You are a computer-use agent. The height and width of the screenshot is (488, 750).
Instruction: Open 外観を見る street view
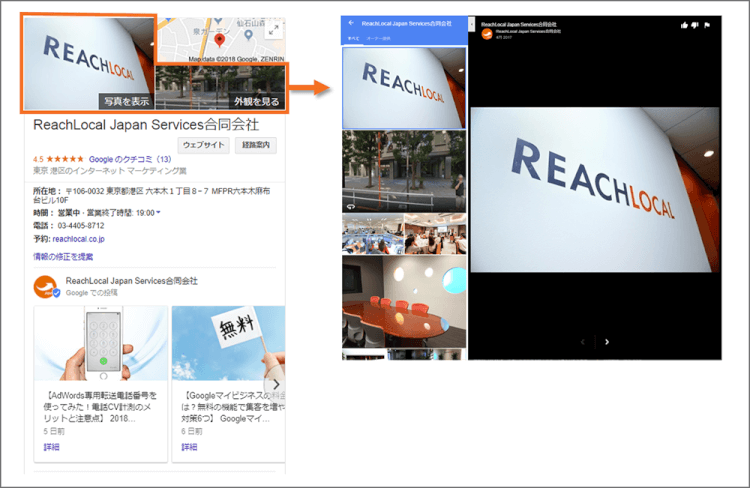256,101
